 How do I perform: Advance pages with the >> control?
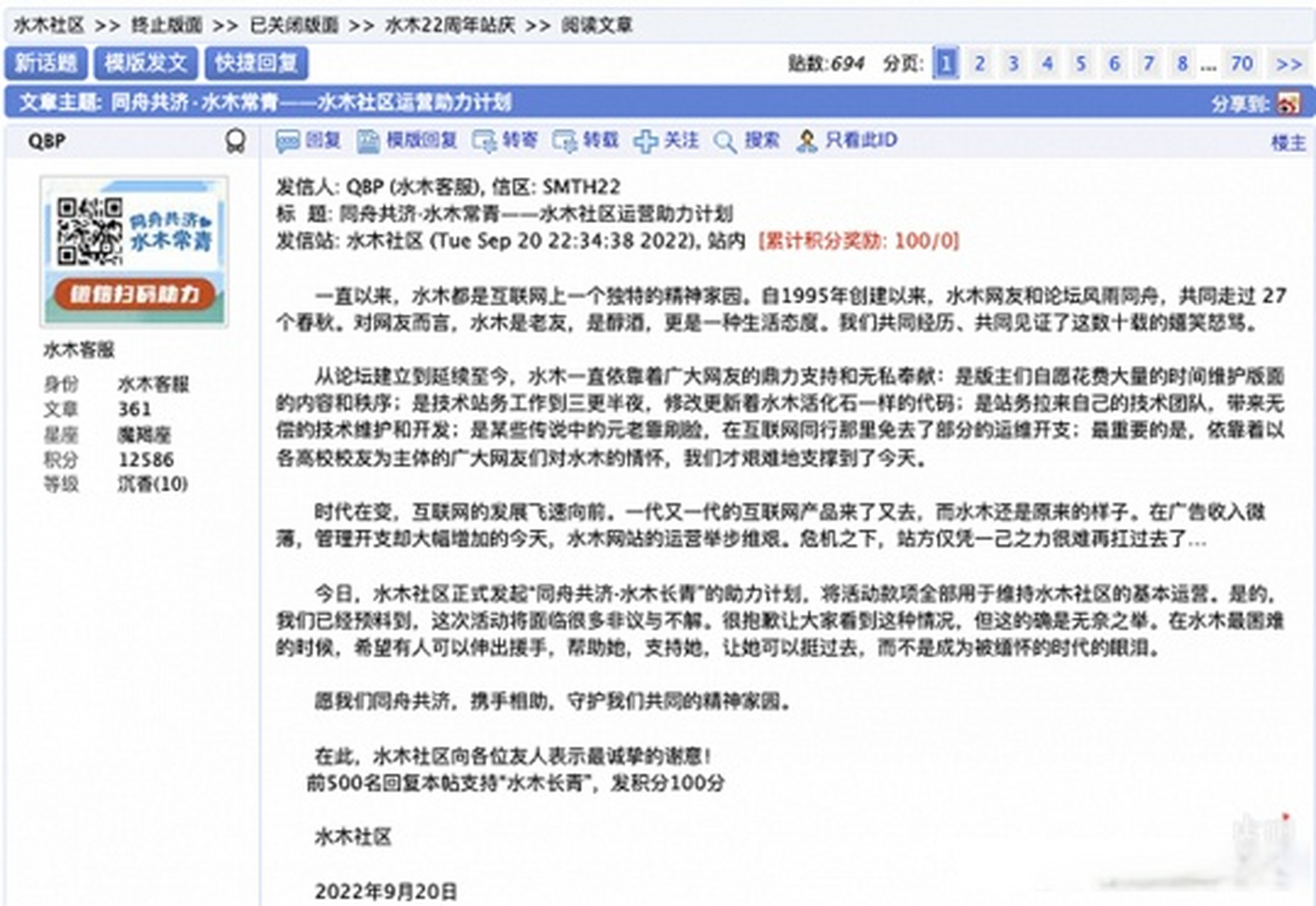click(x=1289, y=64)
